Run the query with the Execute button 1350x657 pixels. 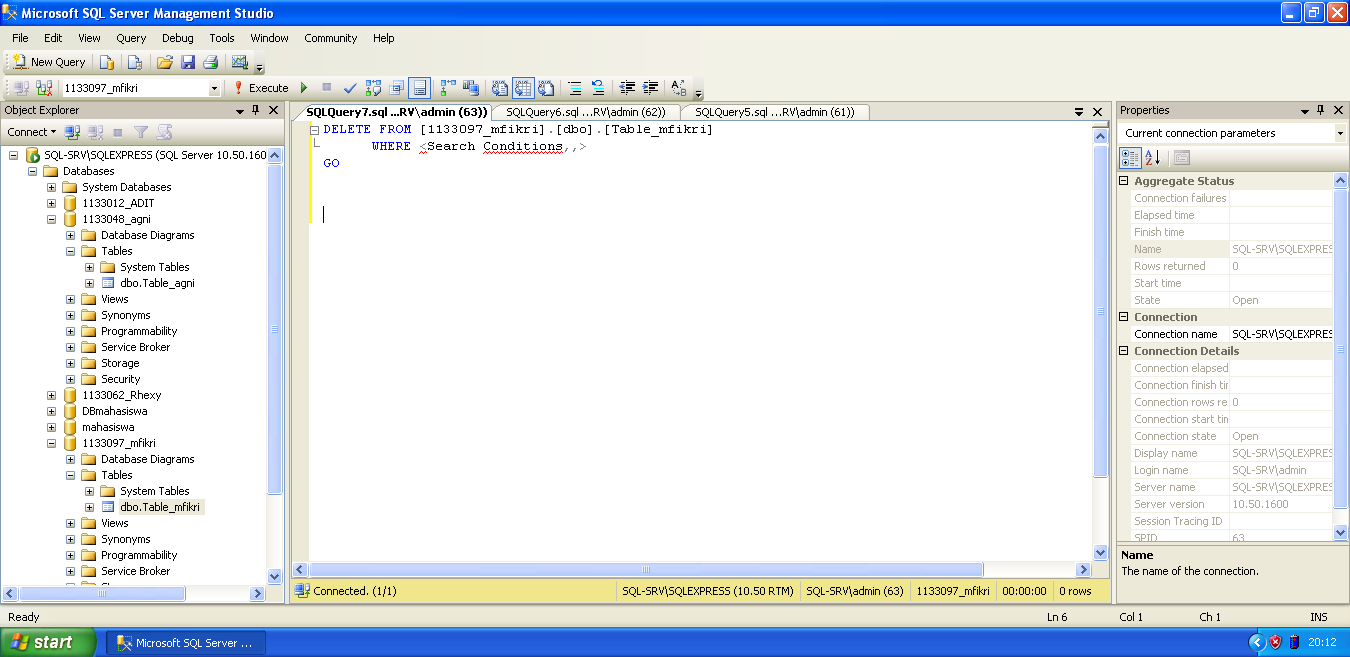click(261, 88)
